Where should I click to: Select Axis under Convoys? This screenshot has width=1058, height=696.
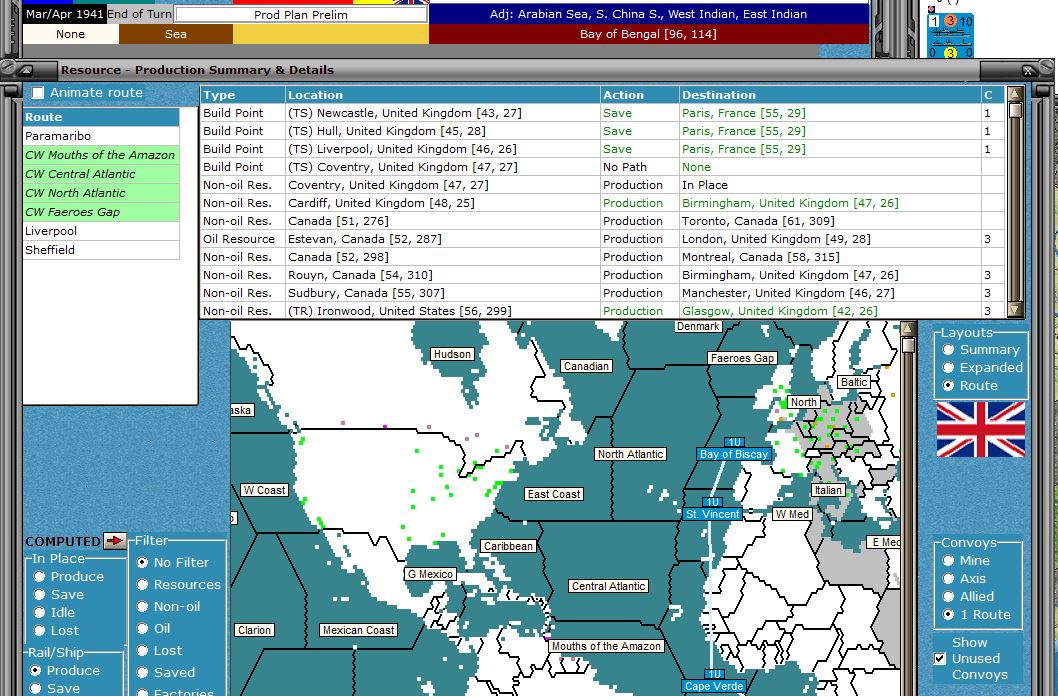[949, 579]
